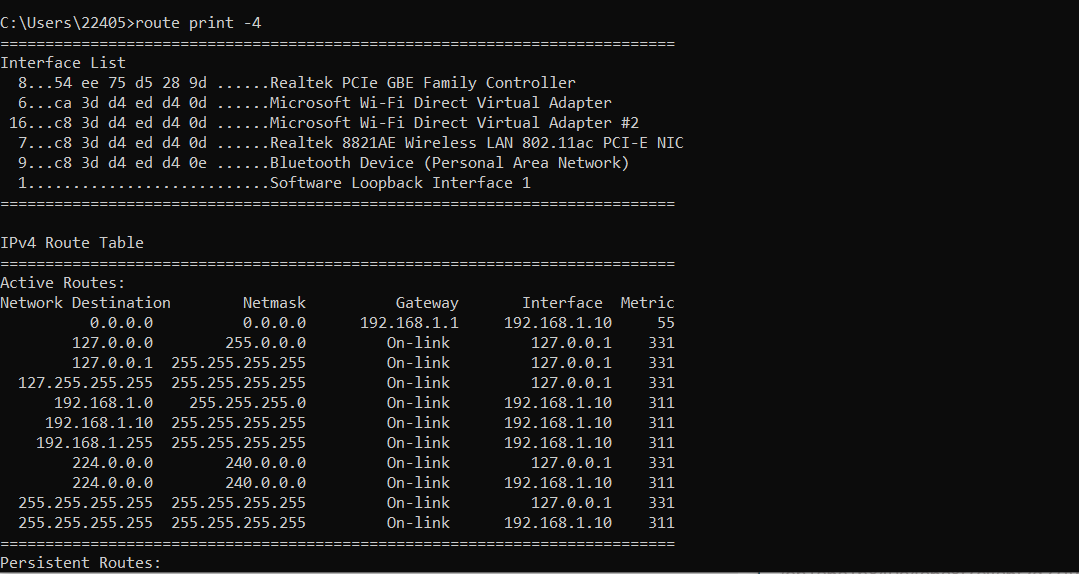Click the metric value 55
Image resolution: width=1079 pixels, height=574 pixels.
(x=665, y=323)
